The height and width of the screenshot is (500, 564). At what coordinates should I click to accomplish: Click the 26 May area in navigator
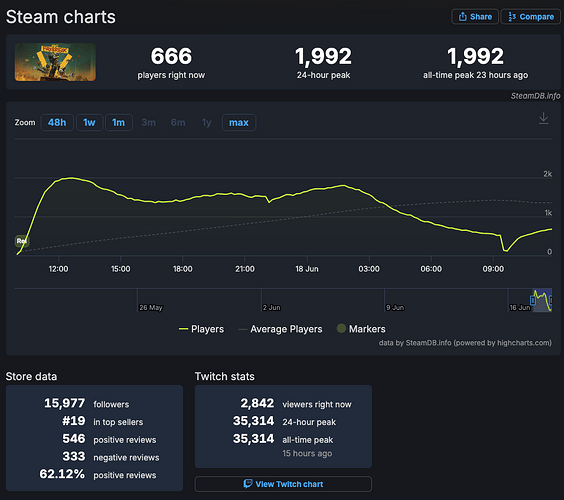coord(151,308)
